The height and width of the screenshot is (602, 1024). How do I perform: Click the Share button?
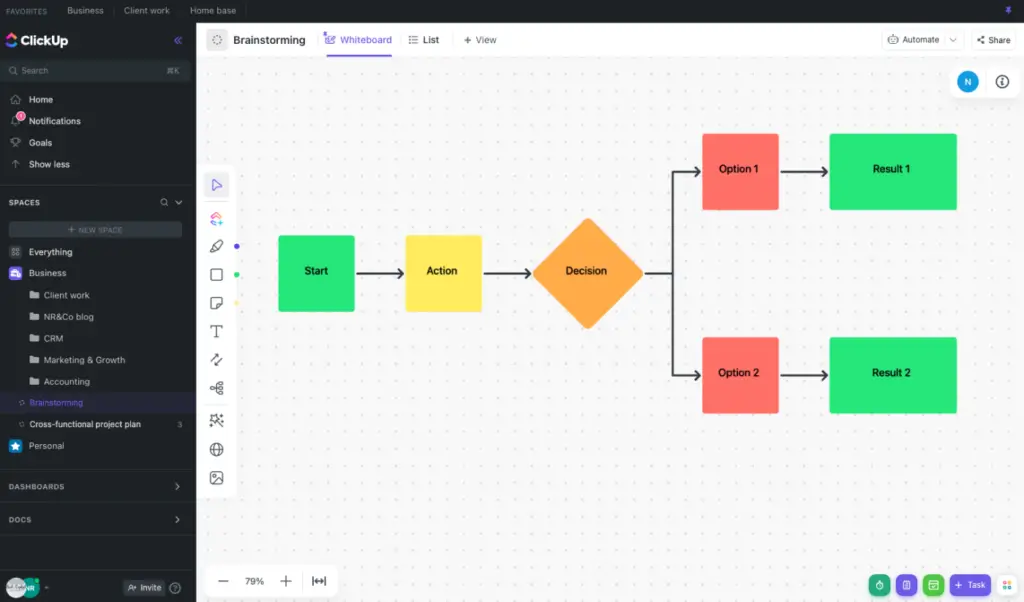tap(993, 39)
